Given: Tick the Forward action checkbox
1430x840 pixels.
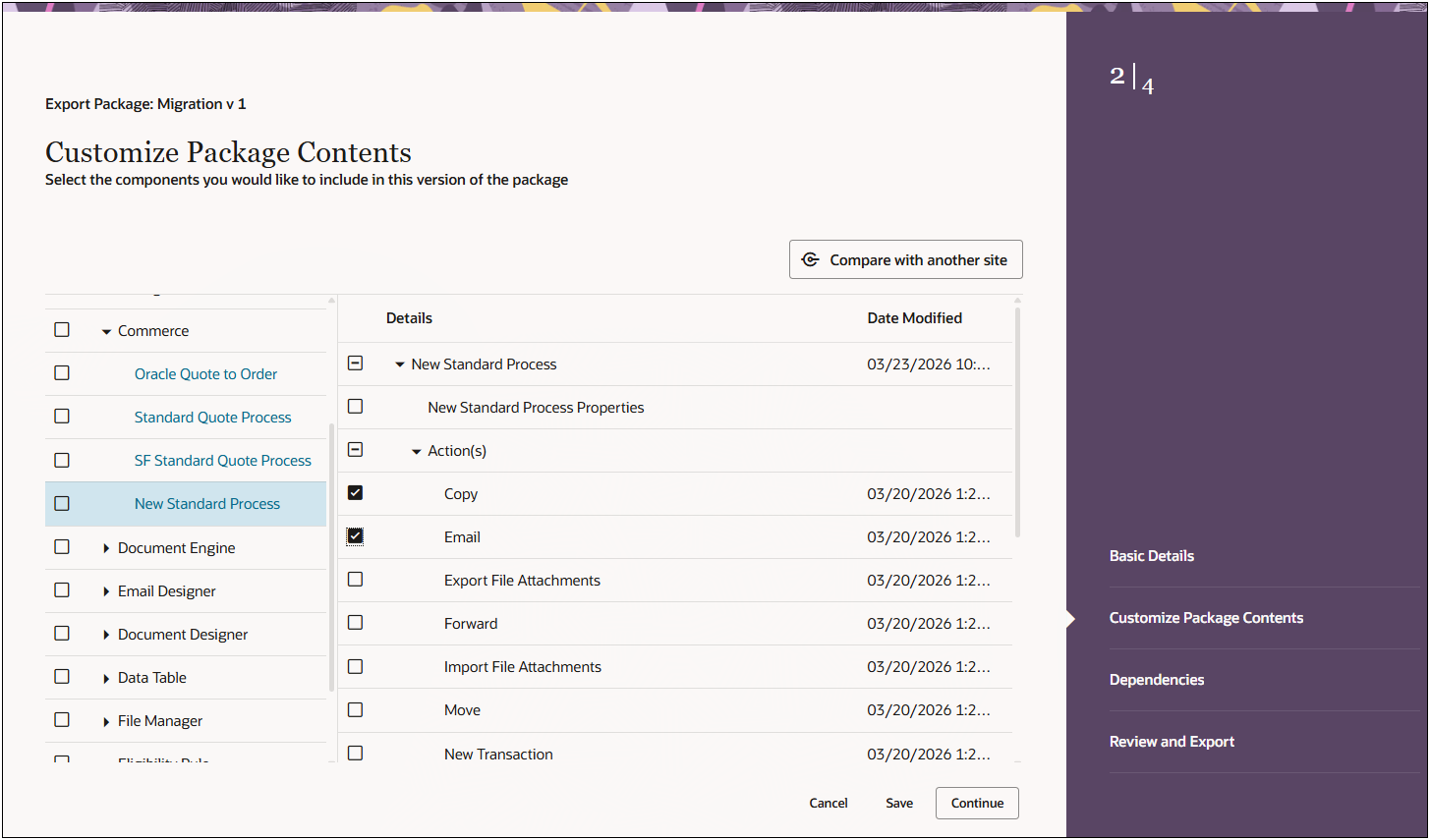Looking at the screenshot, I should pos(356,623).
